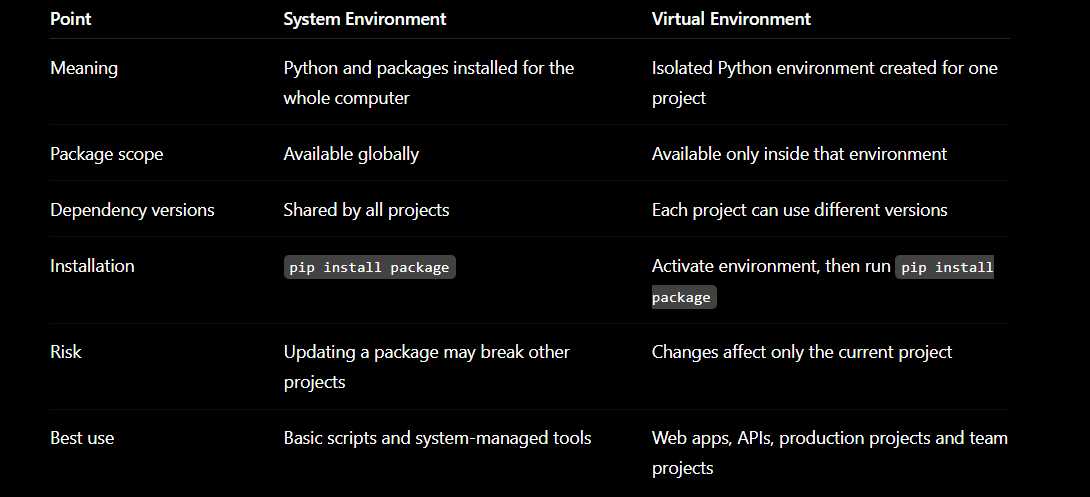The height and width of the screenshot is (497, 1090).
Task: Select the Package scope row label
Action: tap(106, 154)
